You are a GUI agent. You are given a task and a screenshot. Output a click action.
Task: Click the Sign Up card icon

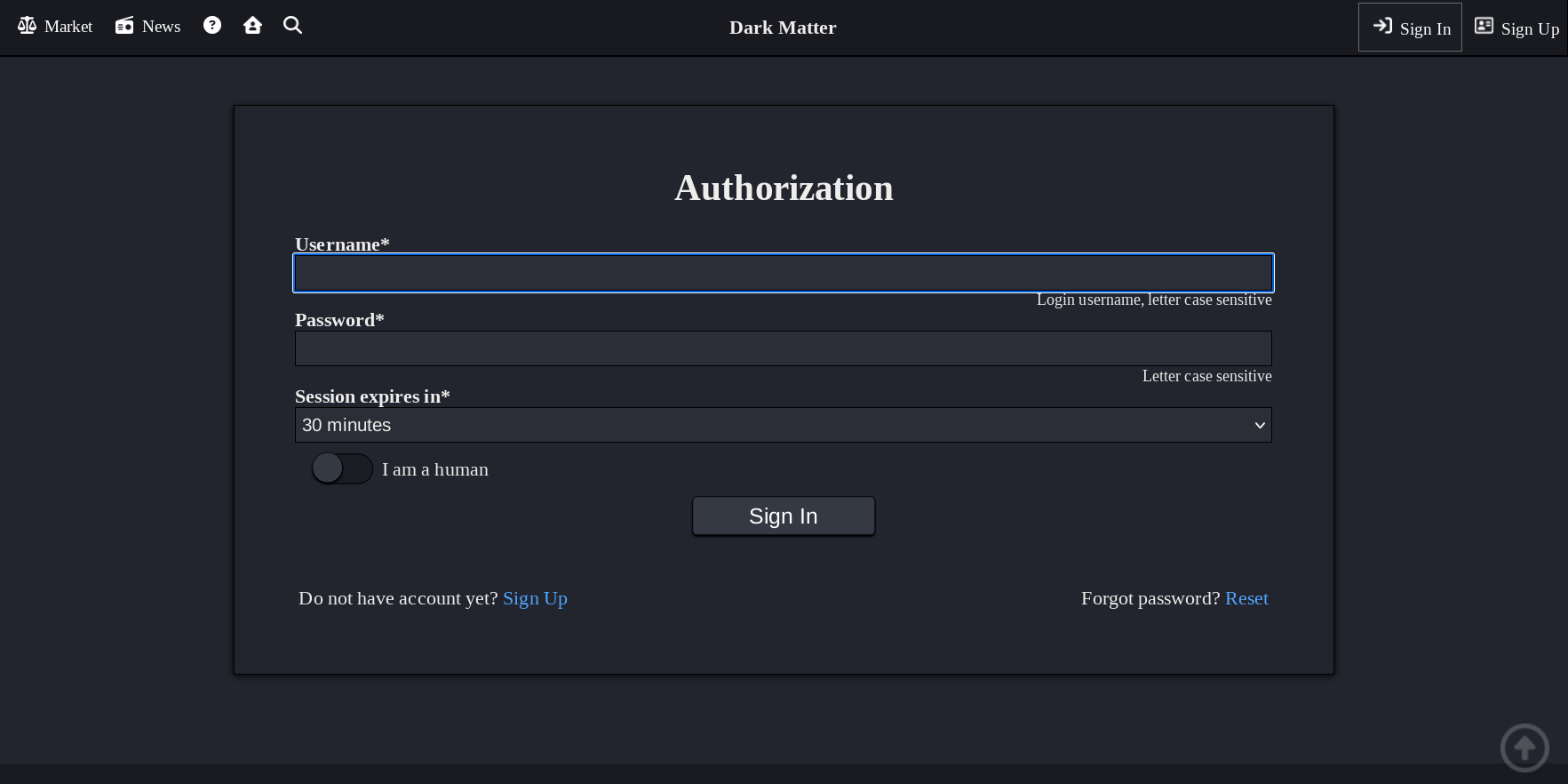click(x=1484, y=26)
